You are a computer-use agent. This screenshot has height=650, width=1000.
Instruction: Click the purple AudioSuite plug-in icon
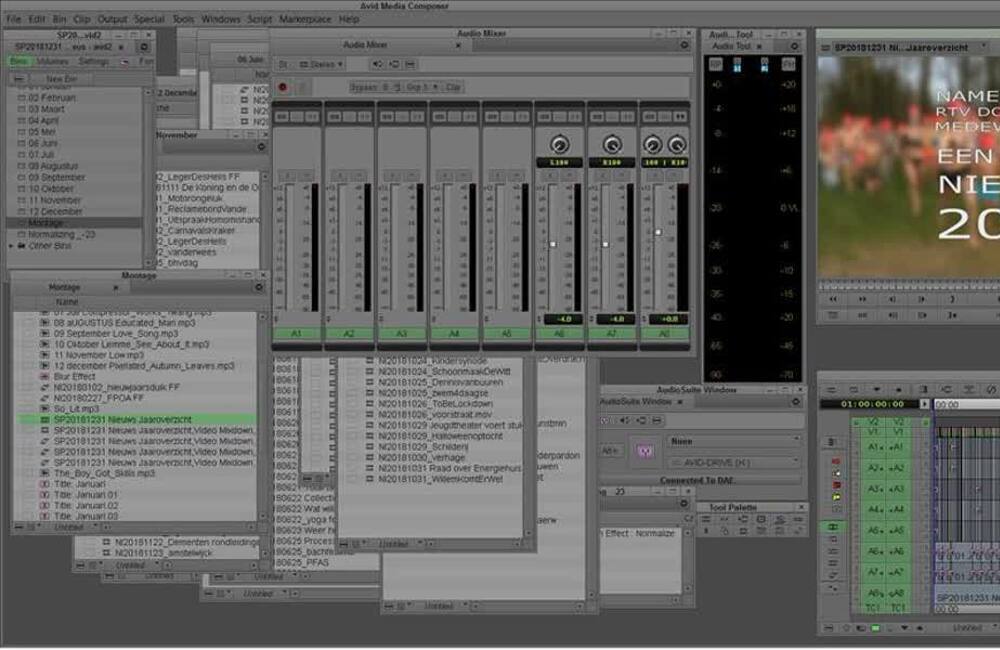(x=643, y=451)
